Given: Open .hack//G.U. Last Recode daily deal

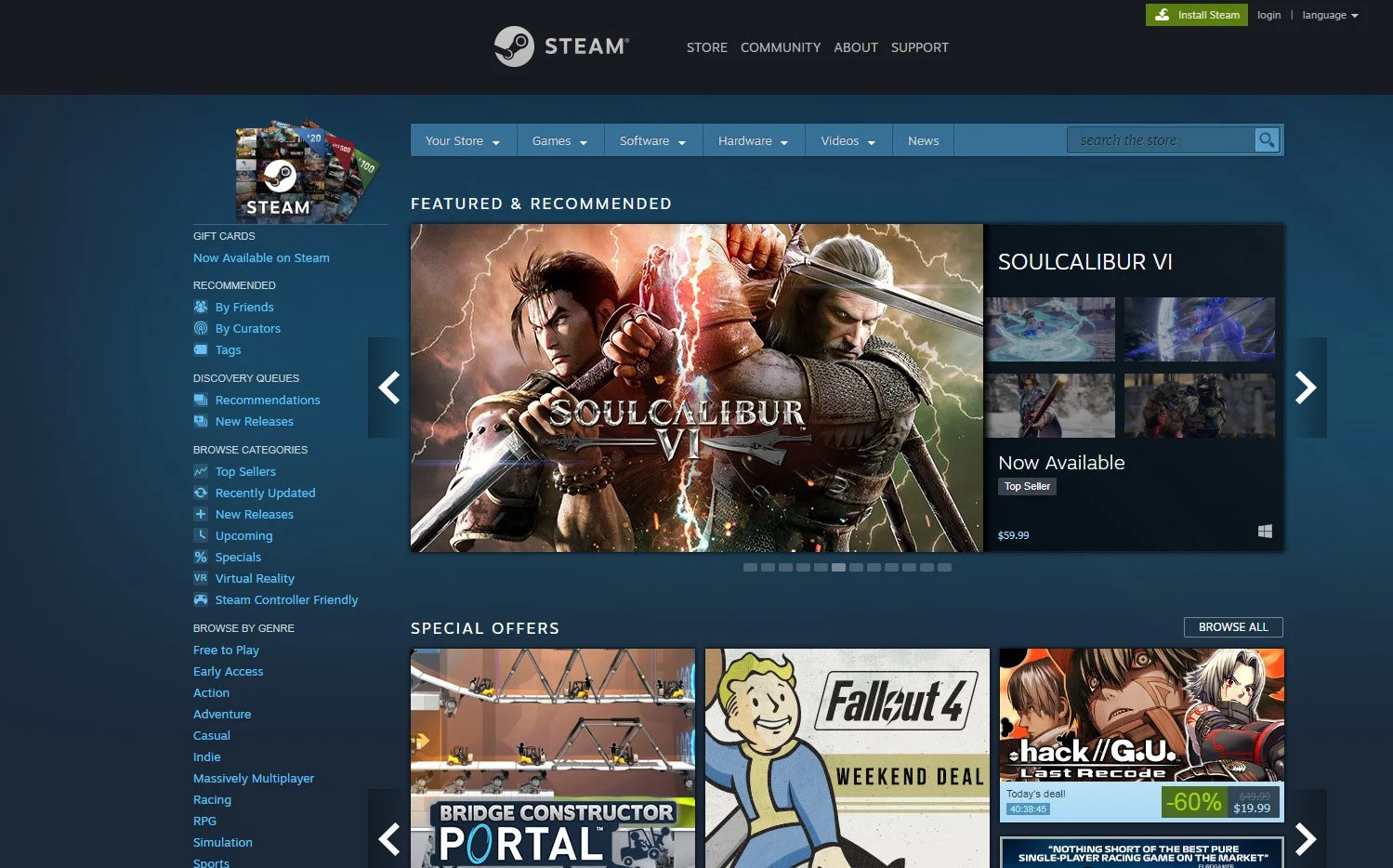Looking at the screenshot, I should (1142, 735).
